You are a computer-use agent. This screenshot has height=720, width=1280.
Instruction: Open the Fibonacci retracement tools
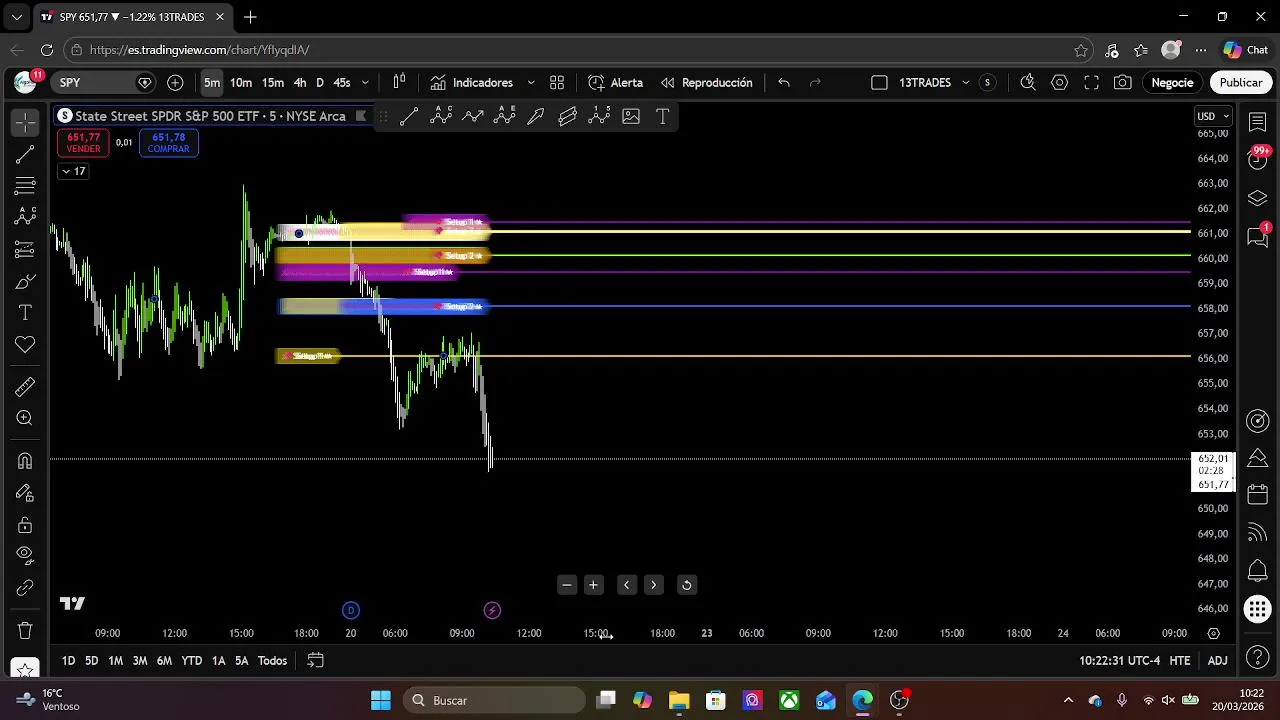click(x=25, y=185)
